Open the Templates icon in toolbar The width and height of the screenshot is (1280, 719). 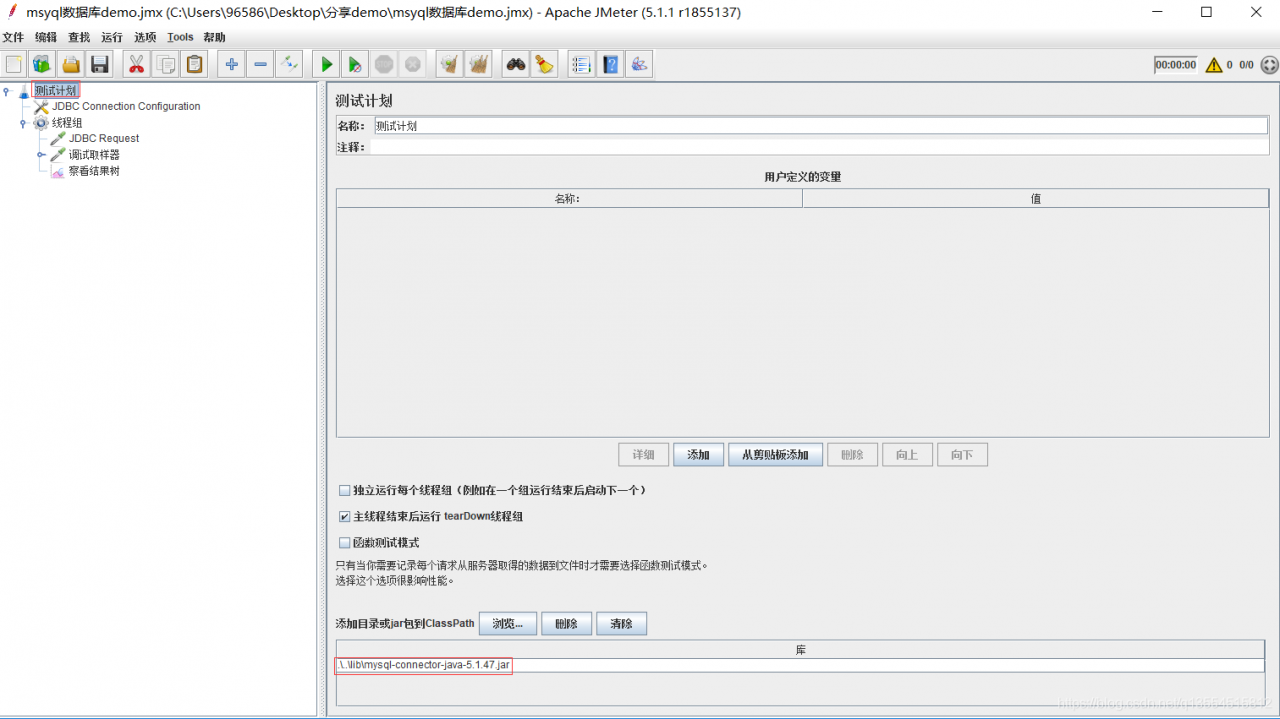[43, 65]
